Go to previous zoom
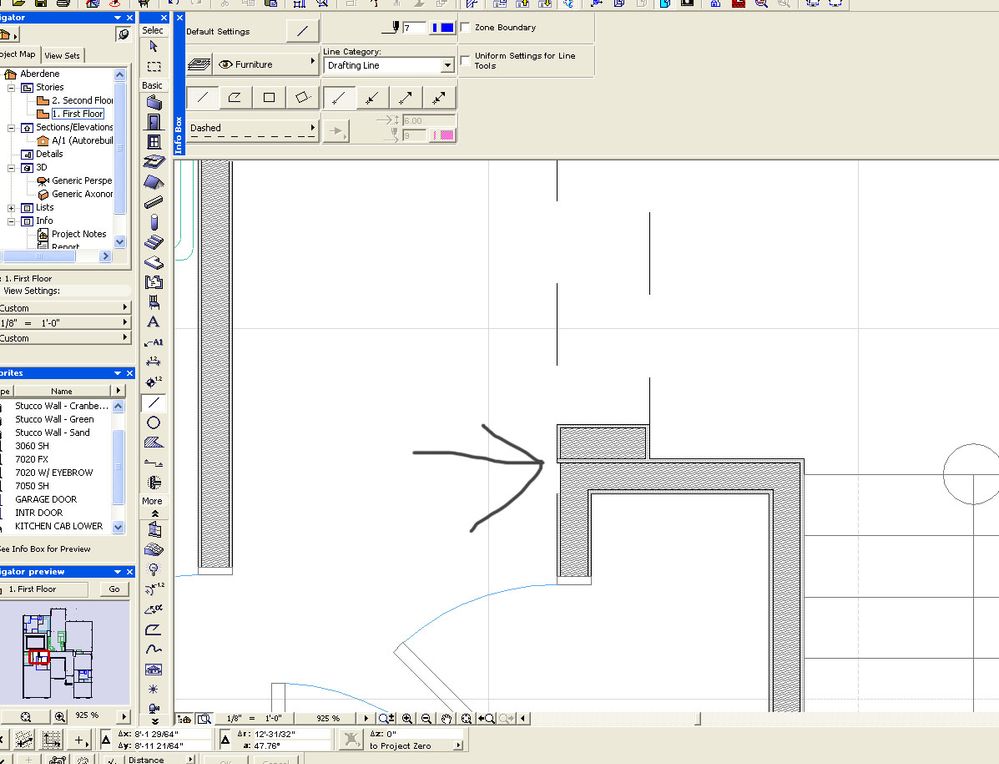This screenshot has width=999, height=764. click(x=487, y=719)
